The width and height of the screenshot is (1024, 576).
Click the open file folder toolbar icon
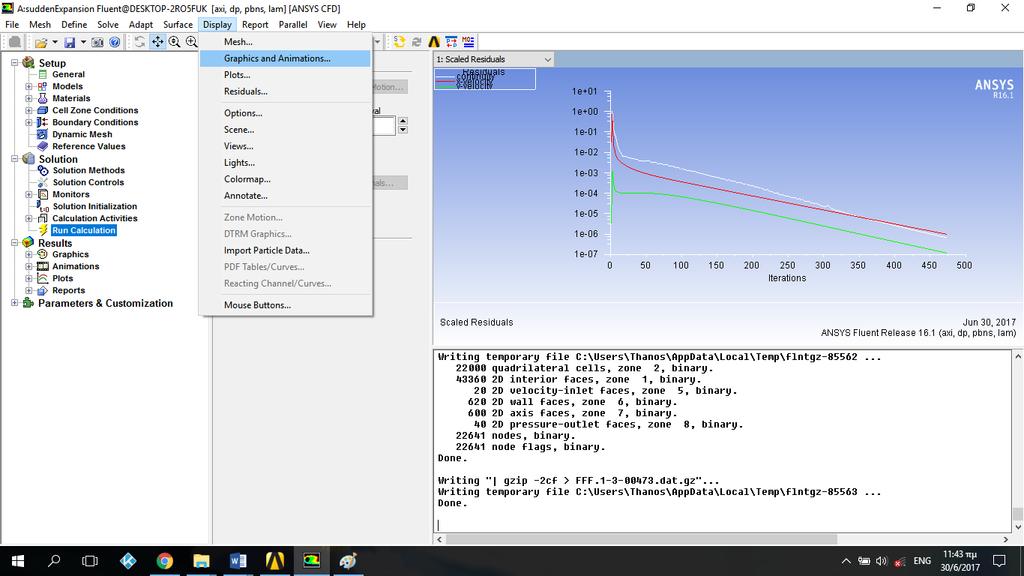pyautogui.click(x=40, y=42)
